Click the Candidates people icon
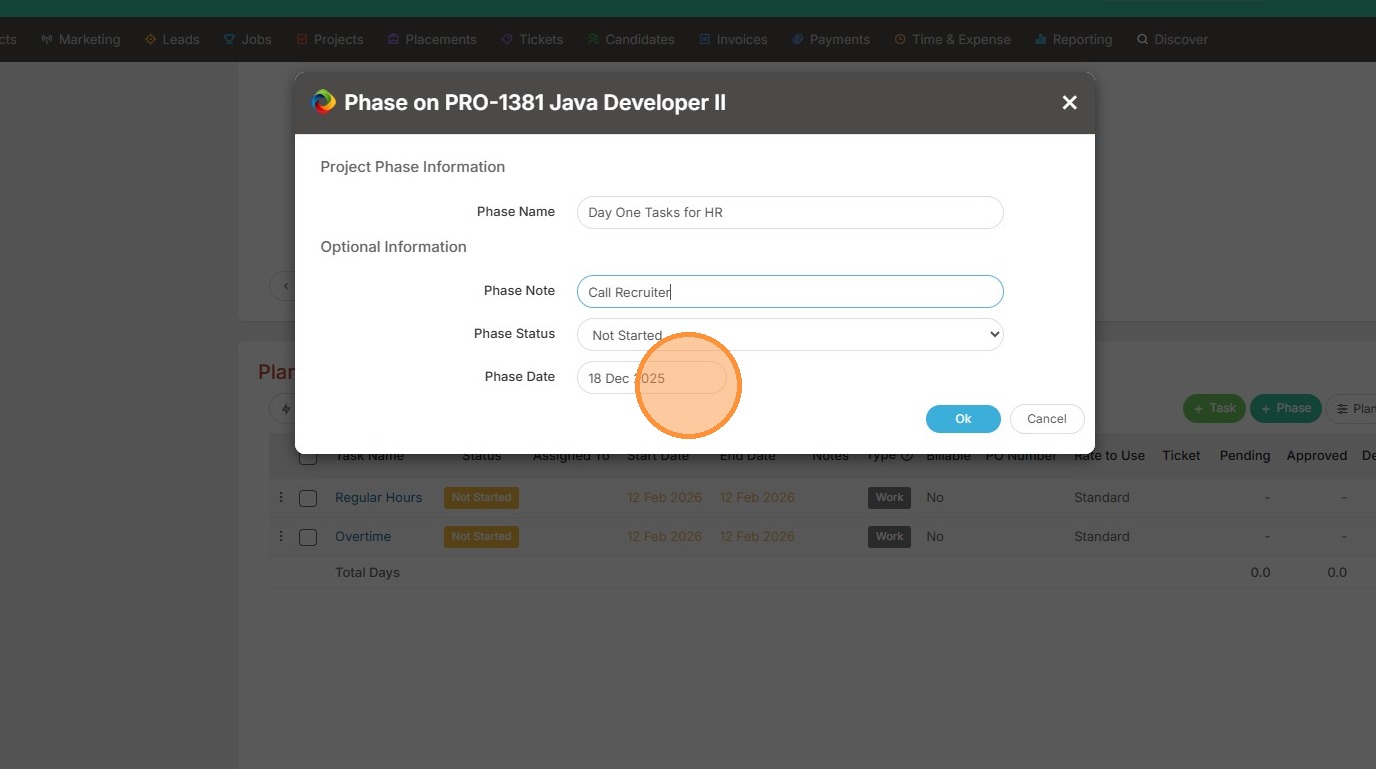The width and height of the screenshot is (1376, 769). point(594,40)
